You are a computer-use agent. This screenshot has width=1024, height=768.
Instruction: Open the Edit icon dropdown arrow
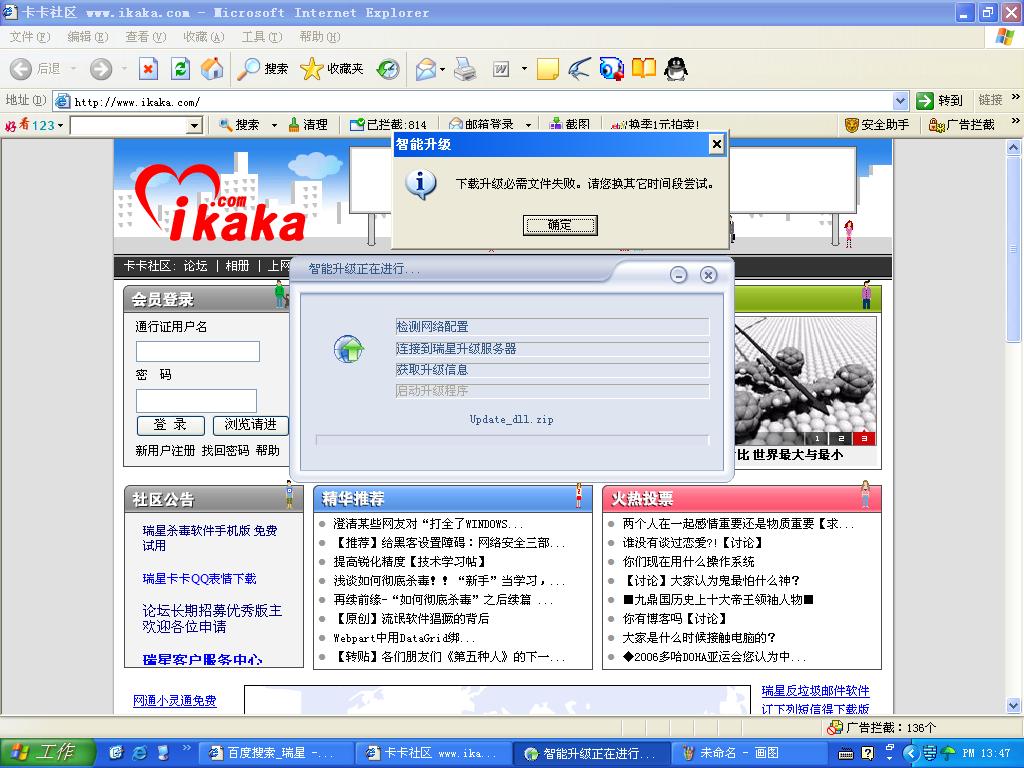click(524, 69)
